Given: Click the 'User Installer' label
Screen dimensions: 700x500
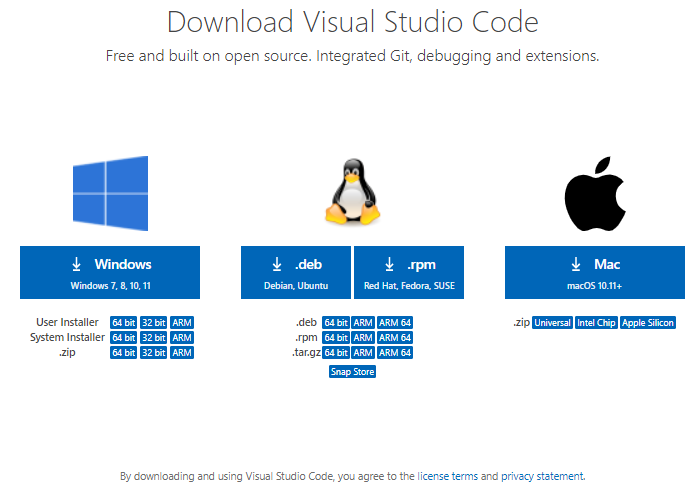Looking at the screenshot, I should tap(67, 322).
